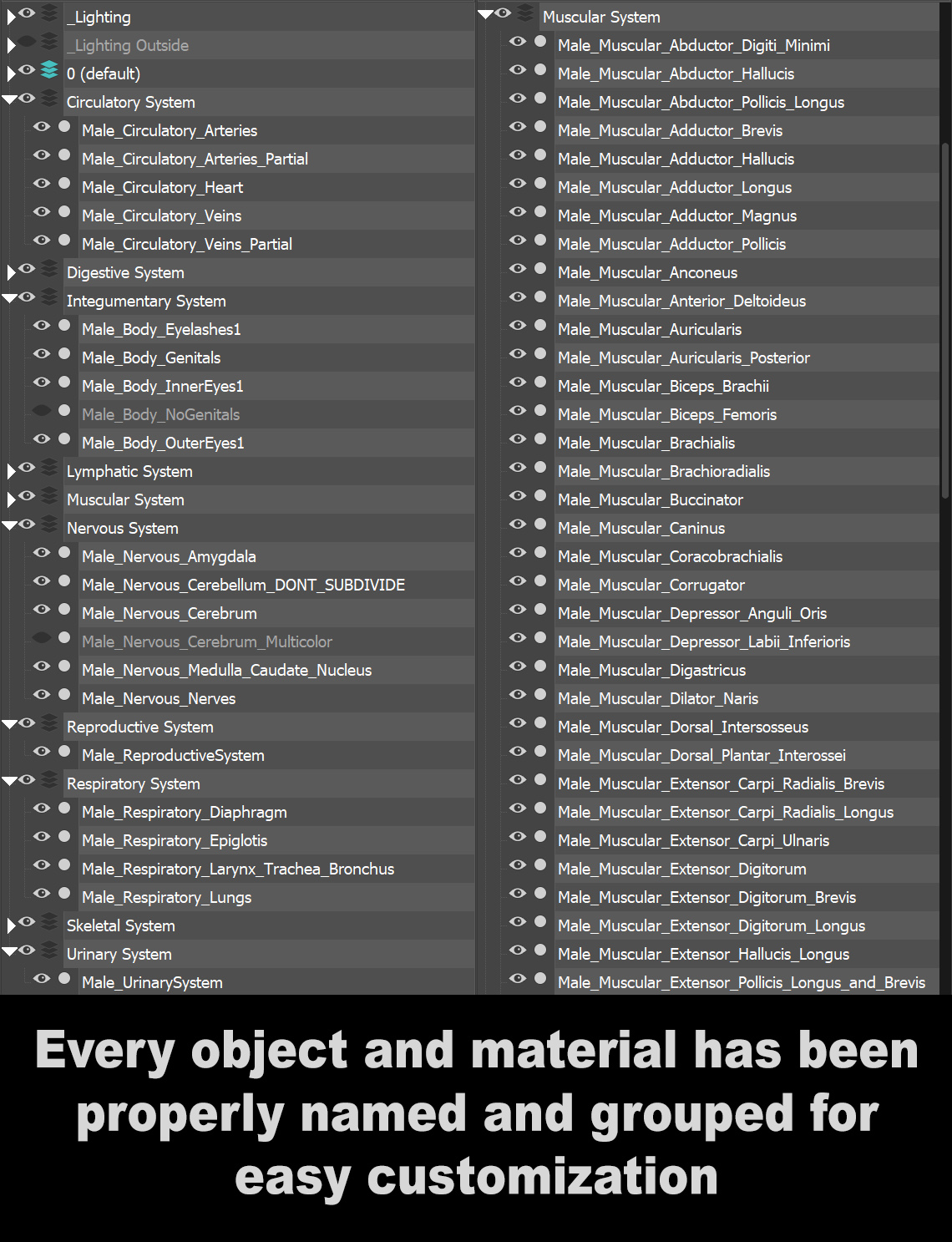Click the dot icon next to Male_Nervous_Amygdala
Image resolution: width=952 pixels, height=1242 pixels.
tap(64, 553)
